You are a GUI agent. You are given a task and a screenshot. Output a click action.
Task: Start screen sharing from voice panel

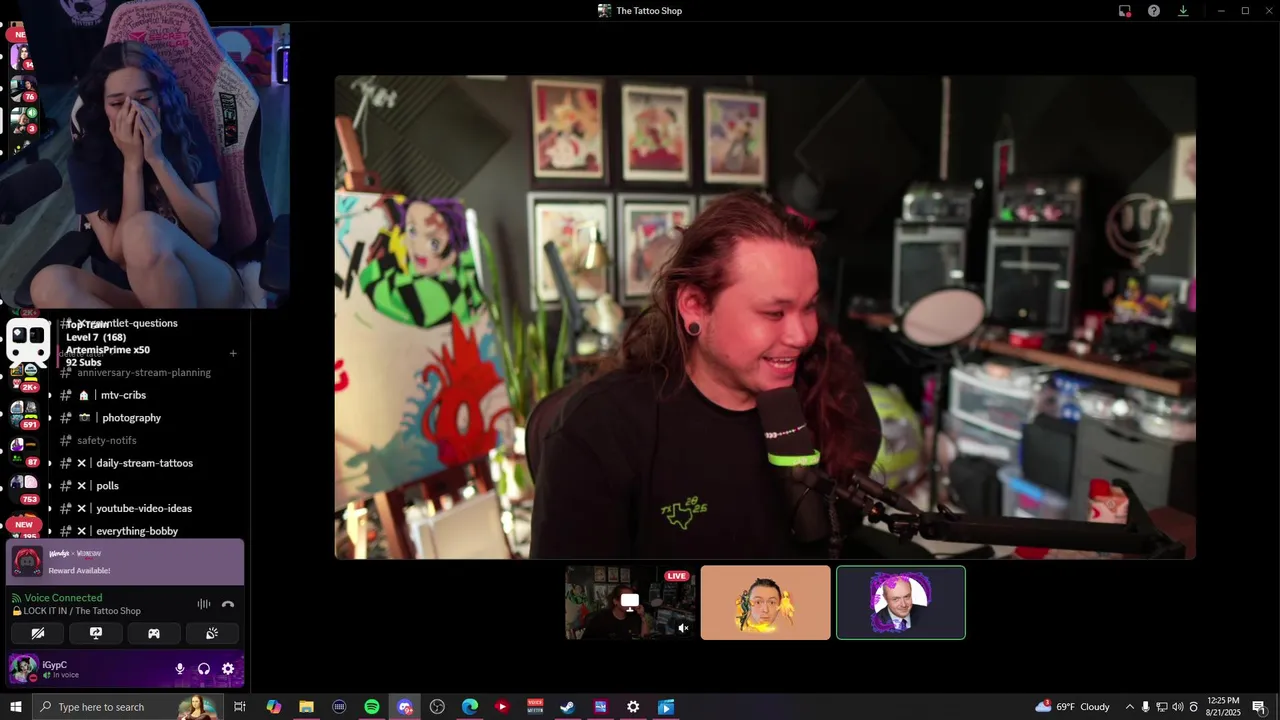point(96,633)
